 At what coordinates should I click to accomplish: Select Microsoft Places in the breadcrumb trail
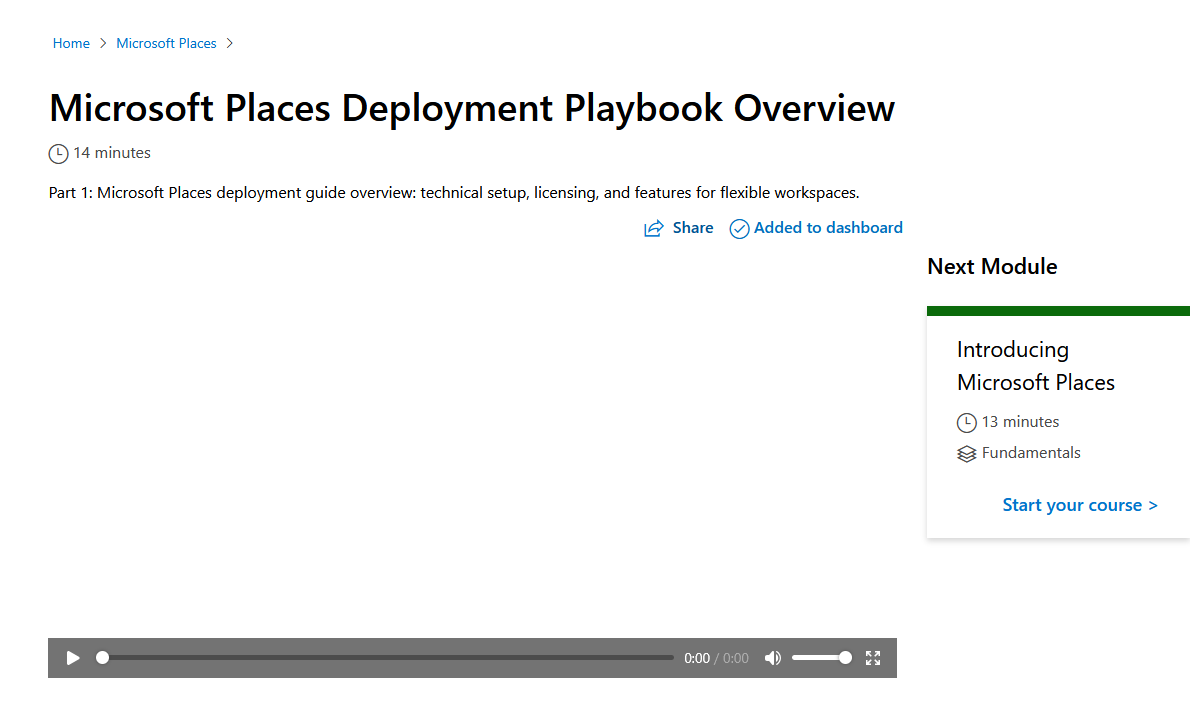tap(166, 43)
